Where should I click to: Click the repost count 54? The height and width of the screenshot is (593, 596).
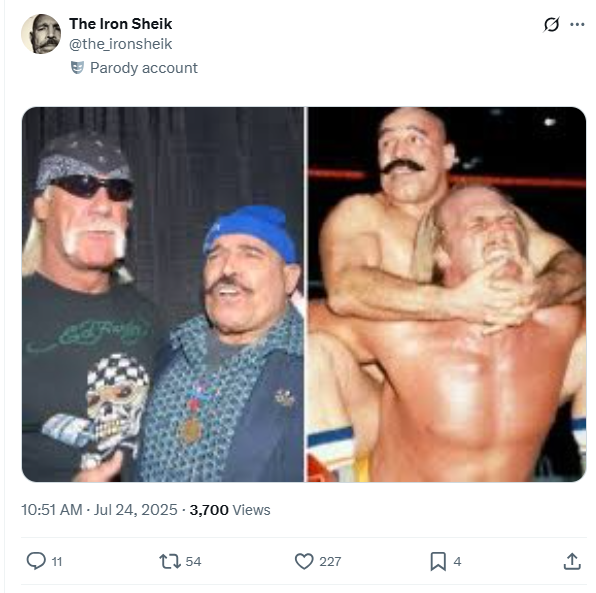193,561
